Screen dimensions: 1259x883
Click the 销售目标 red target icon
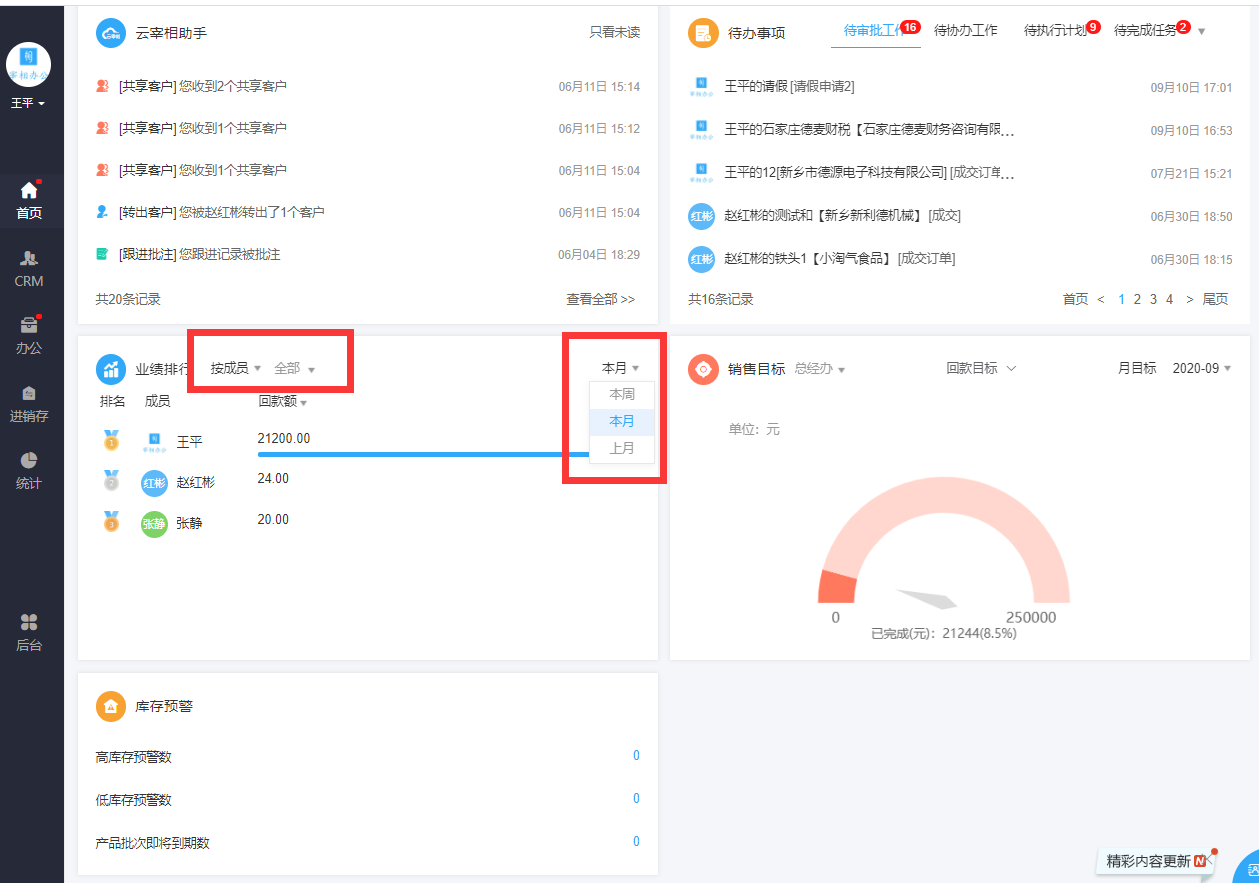703,369
